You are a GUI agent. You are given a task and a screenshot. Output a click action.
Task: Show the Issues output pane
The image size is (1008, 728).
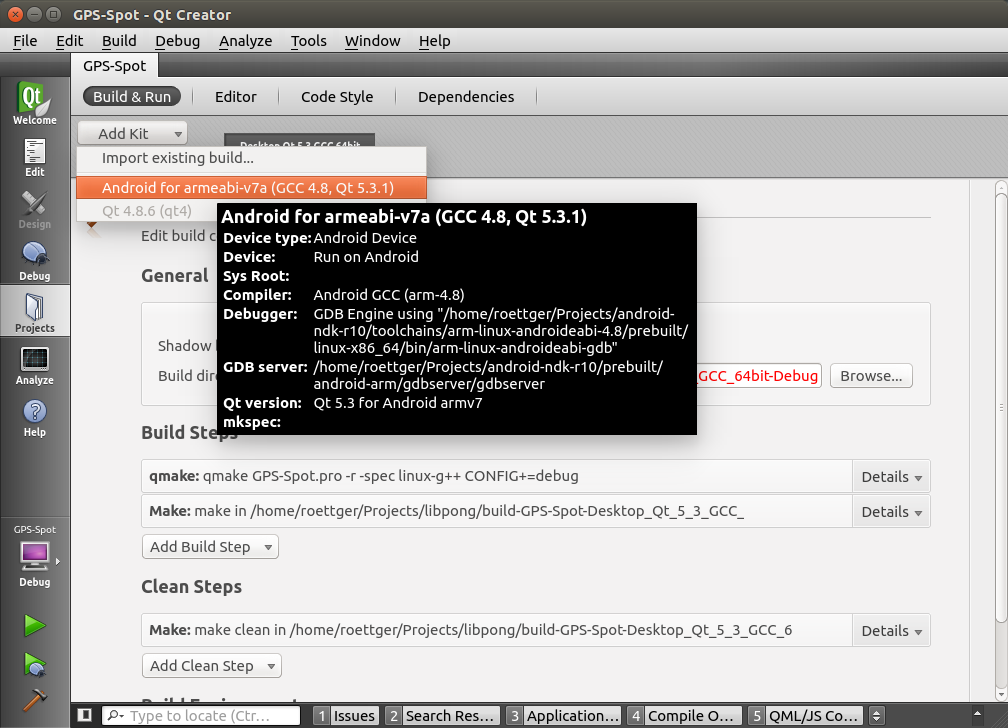coord(346,715)
